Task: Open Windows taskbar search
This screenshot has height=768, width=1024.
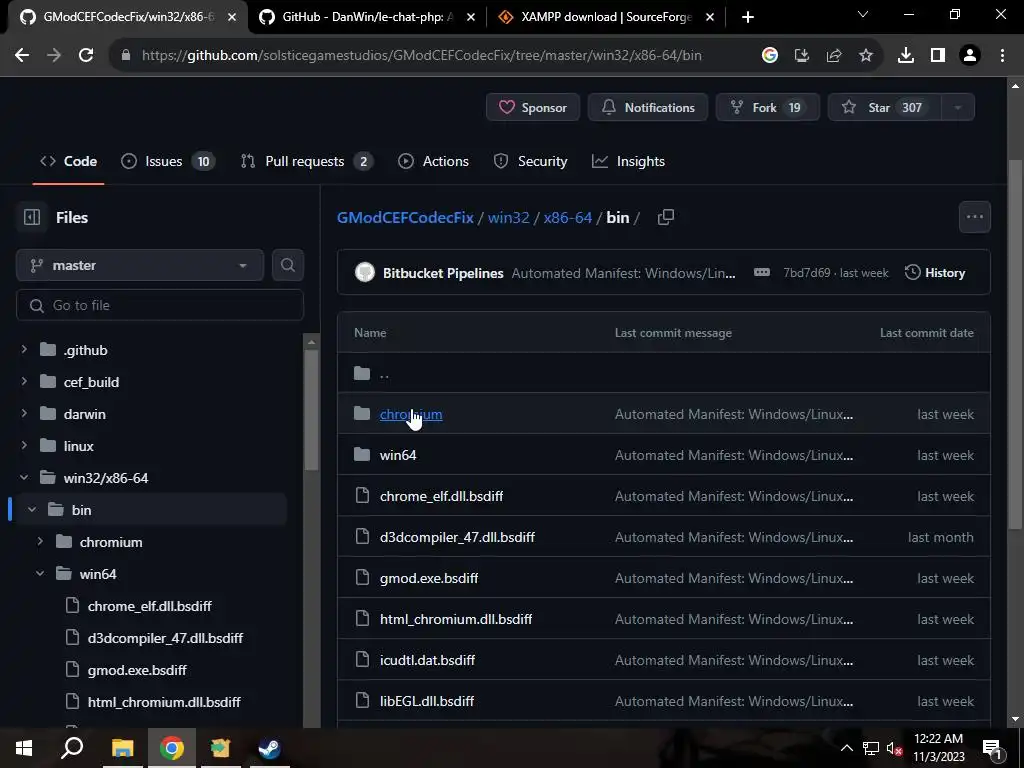Action: point(72,748)
